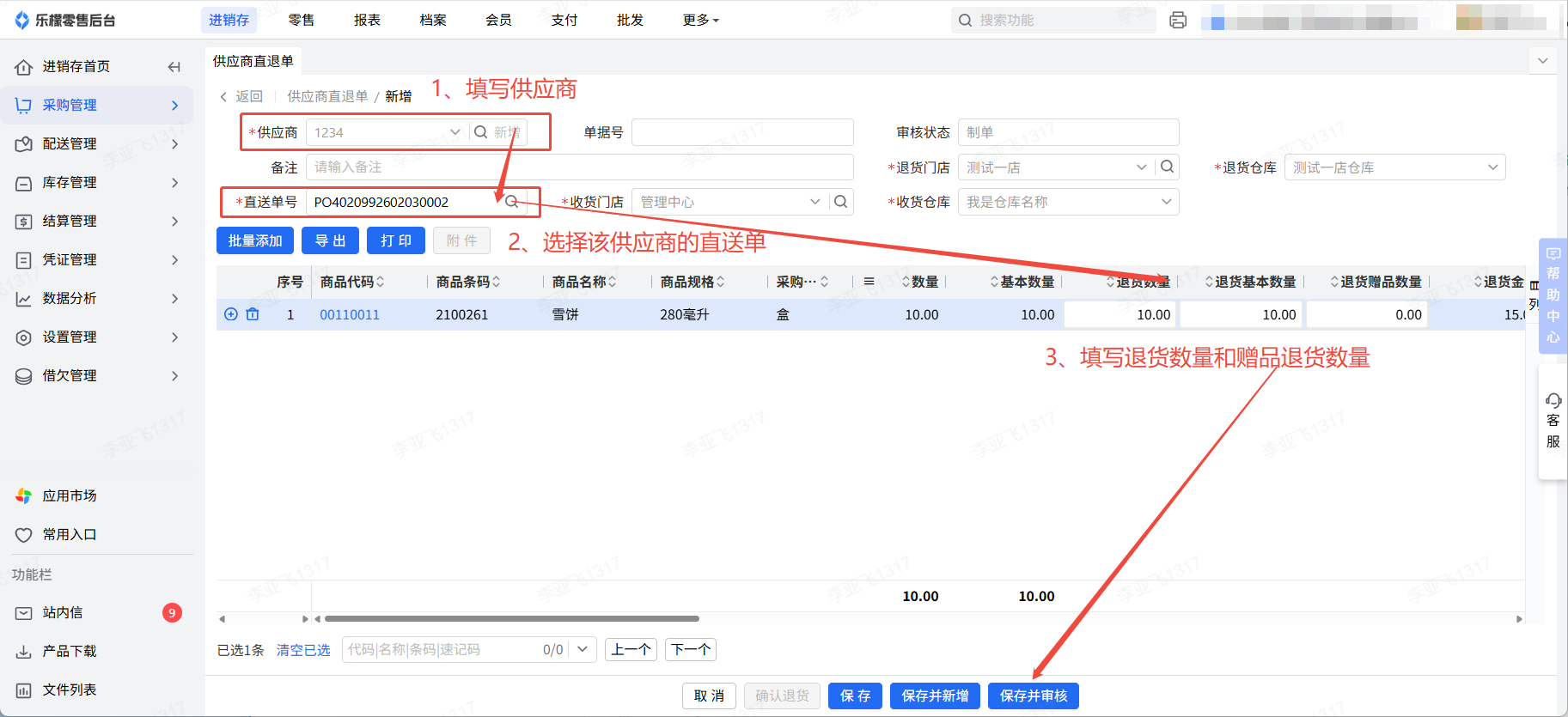
Task: Expand the 凭证管理 sidebar menu
Action: coord(97,259)
